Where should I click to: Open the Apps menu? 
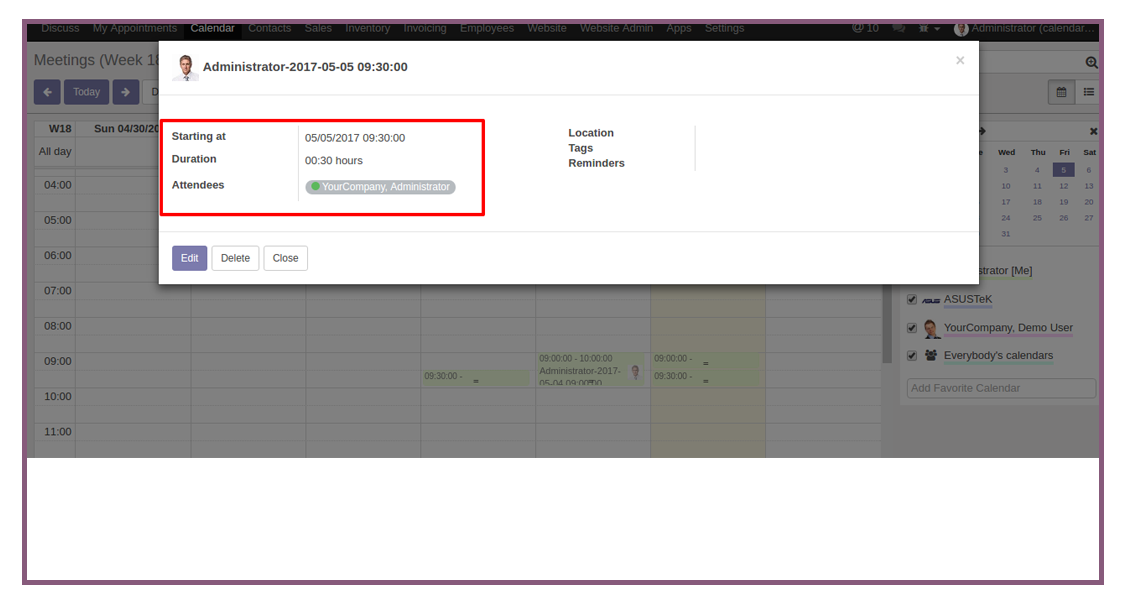click(679, 28)
